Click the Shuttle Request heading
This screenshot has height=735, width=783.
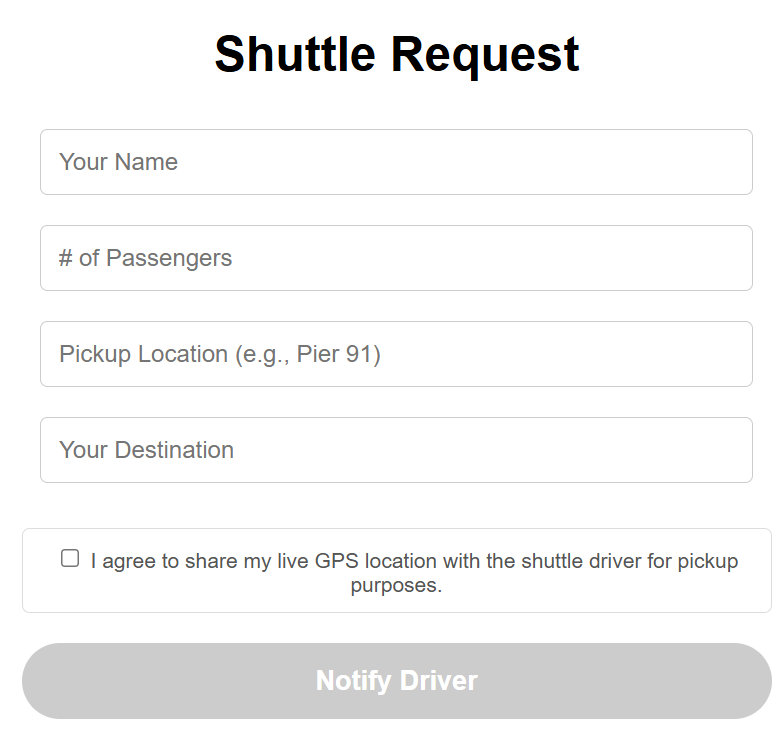(x=396, y=54)
